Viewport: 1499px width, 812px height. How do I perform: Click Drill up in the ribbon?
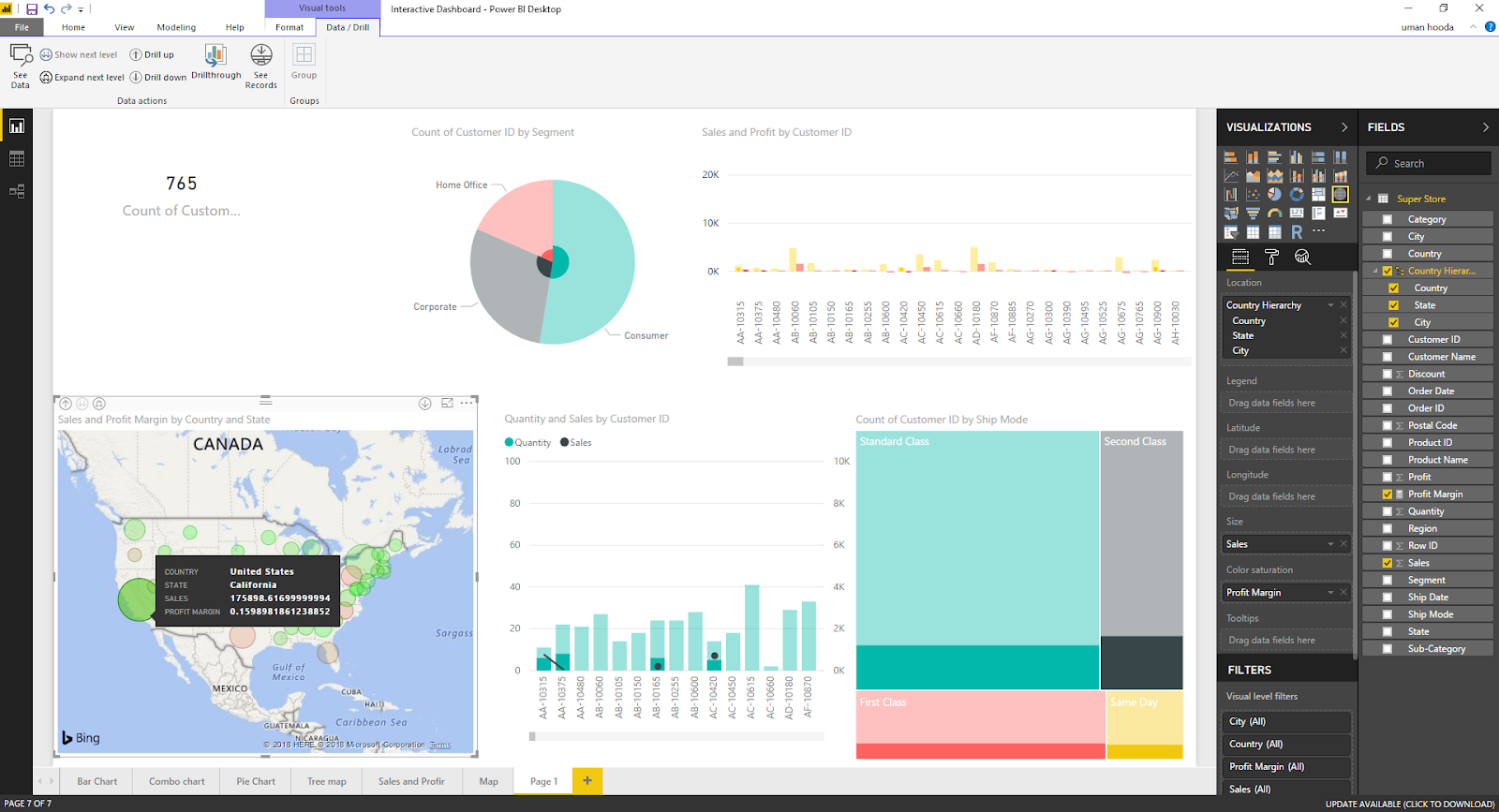tap(152, 54)
